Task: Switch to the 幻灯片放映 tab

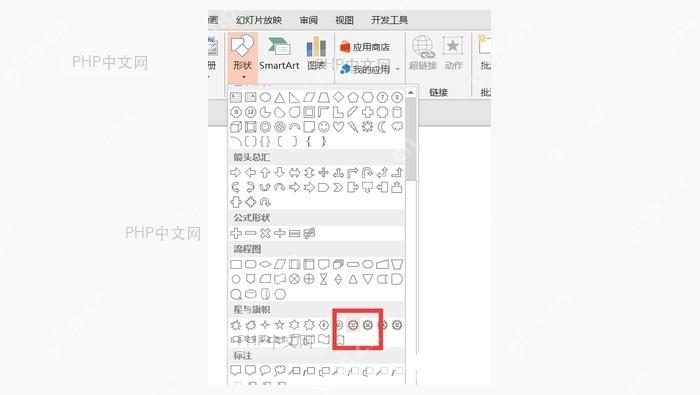Action: [x=259, y=20]
